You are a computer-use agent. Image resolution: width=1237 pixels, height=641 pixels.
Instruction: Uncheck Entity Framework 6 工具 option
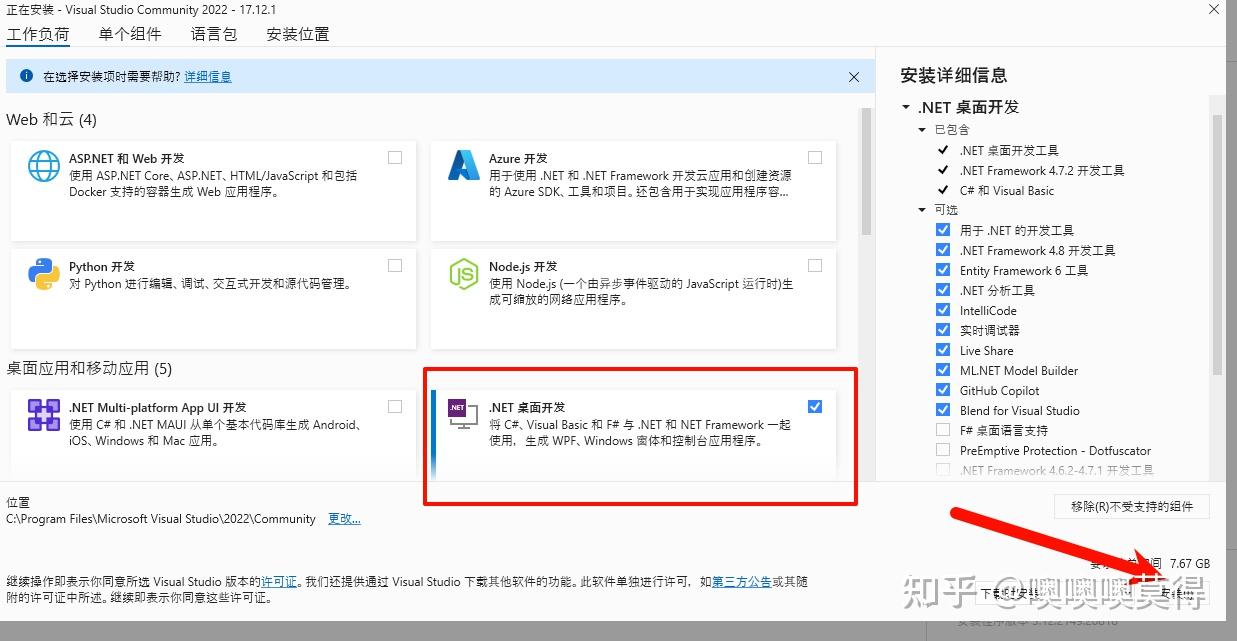[943, 270]
